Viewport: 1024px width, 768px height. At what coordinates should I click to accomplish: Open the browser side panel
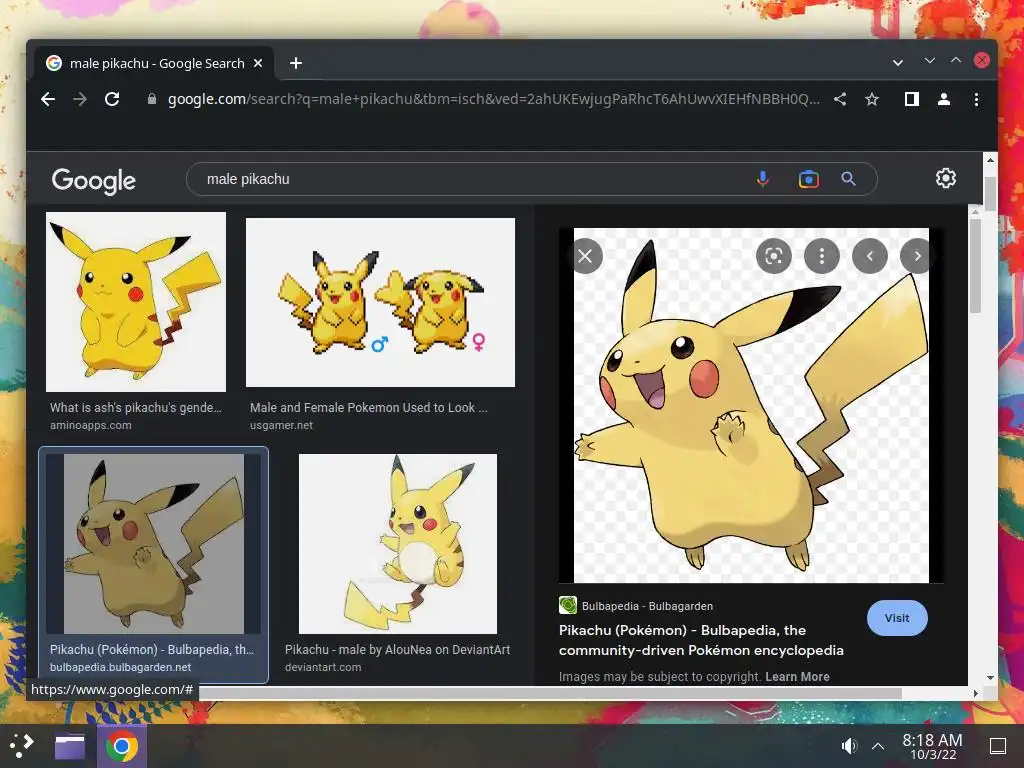tap(912, 99)
